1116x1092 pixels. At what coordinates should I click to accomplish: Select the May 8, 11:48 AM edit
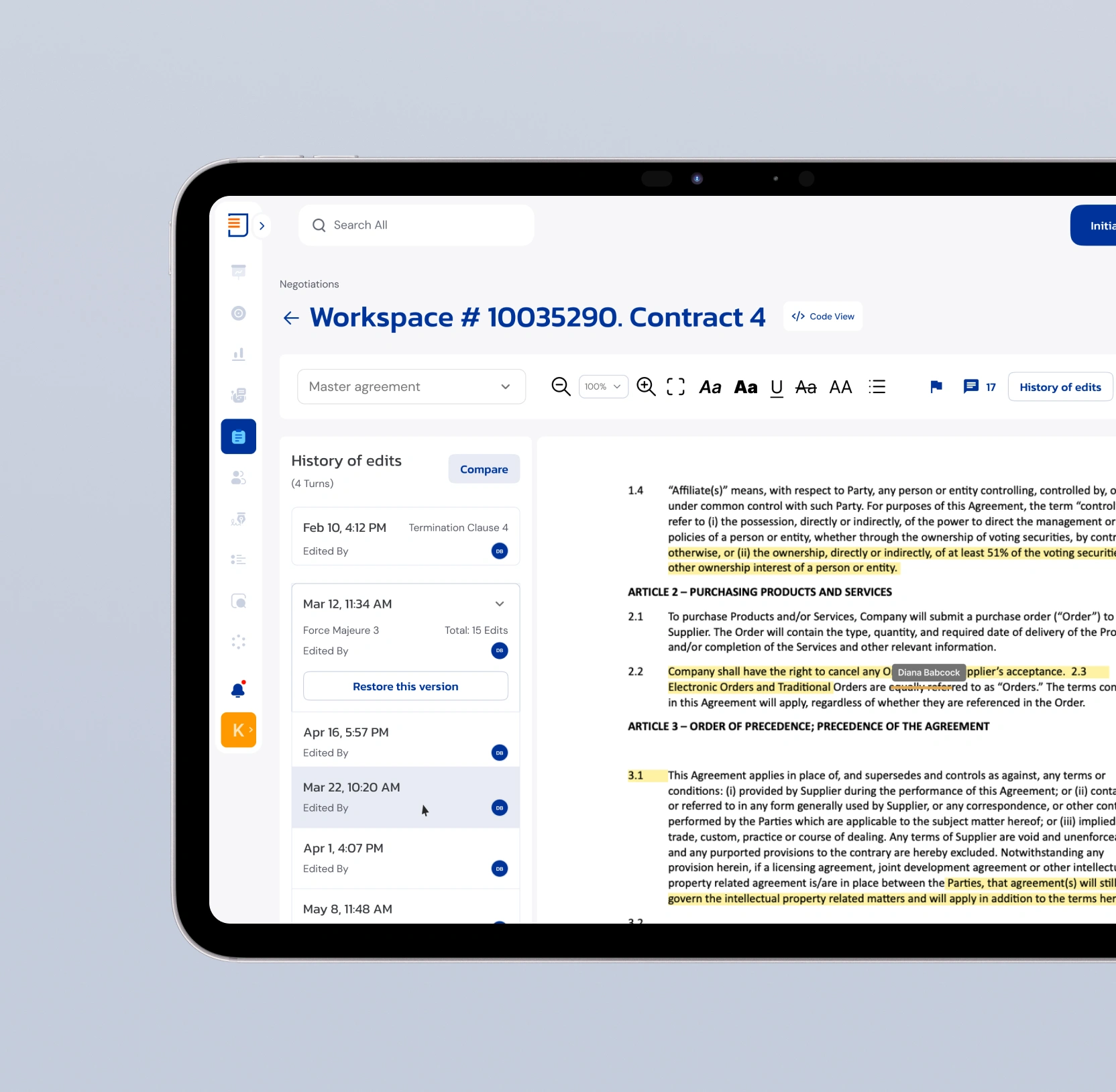tap(406, 907)
